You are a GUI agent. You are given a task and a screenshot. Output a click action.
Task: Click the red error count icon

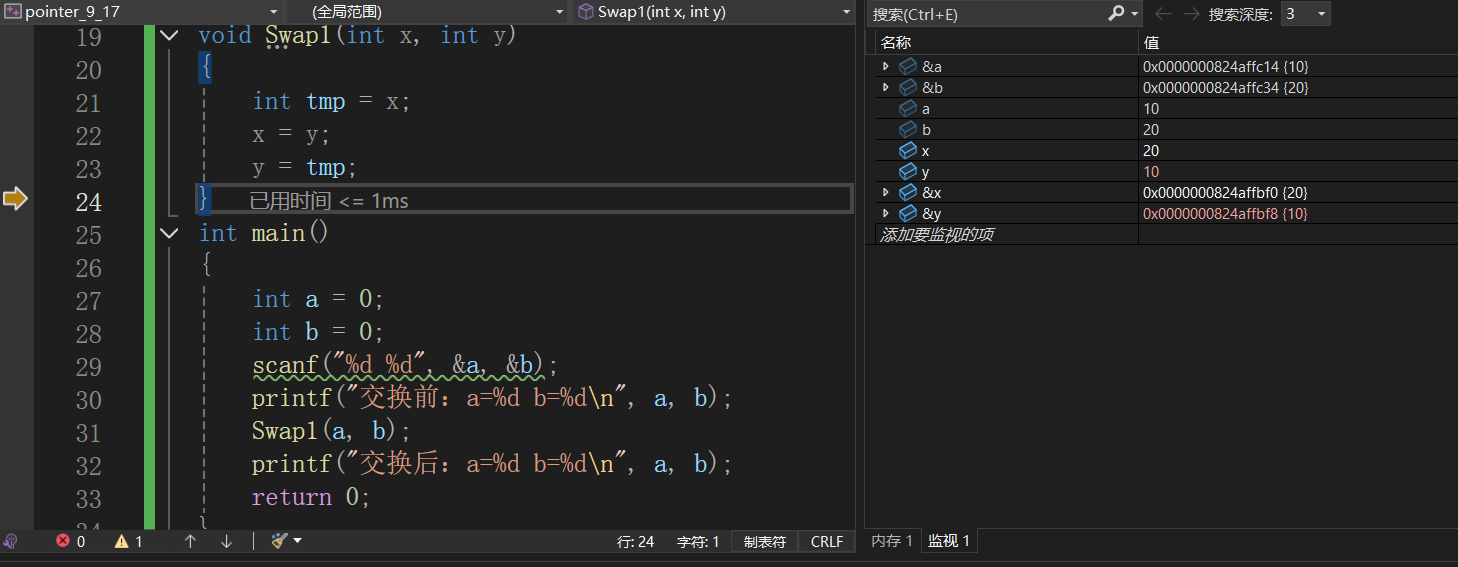tap(63, 541)
